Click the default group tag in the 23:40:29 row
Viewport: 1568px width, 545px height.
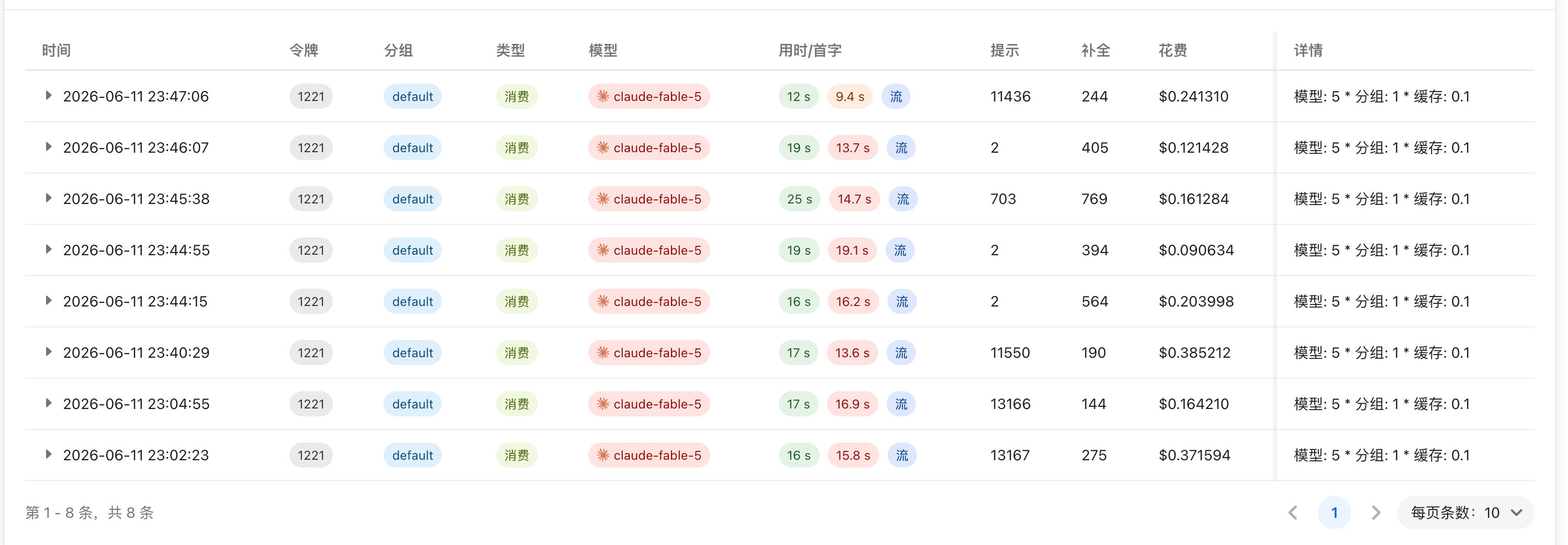[x=412, y=353]
